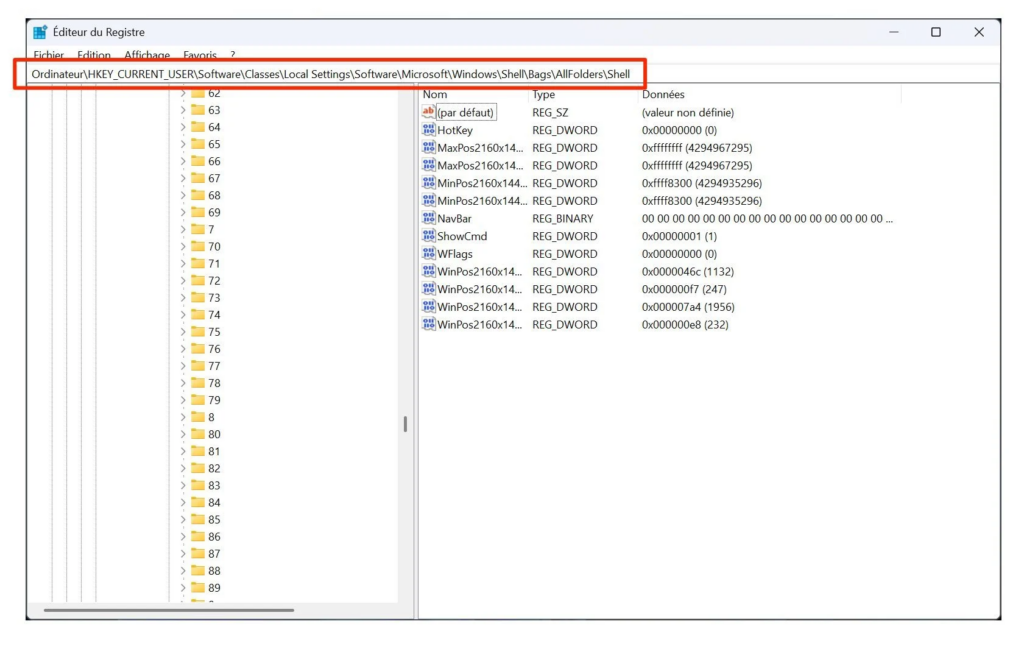Click the registry path address bar
This screenshot has width=1024, height=646.
(330, 74)
